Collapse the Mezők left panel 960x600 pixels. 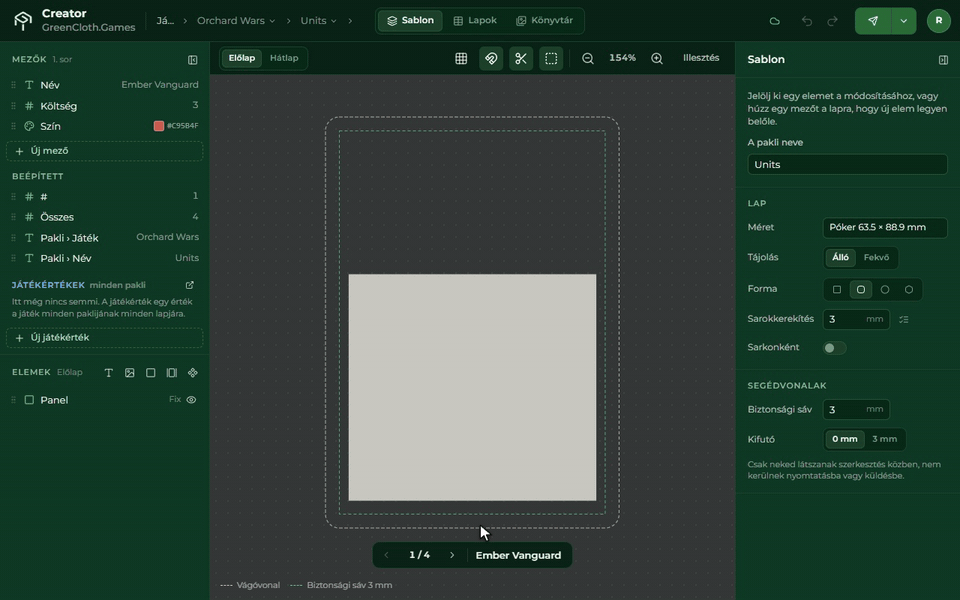point(193,59)
